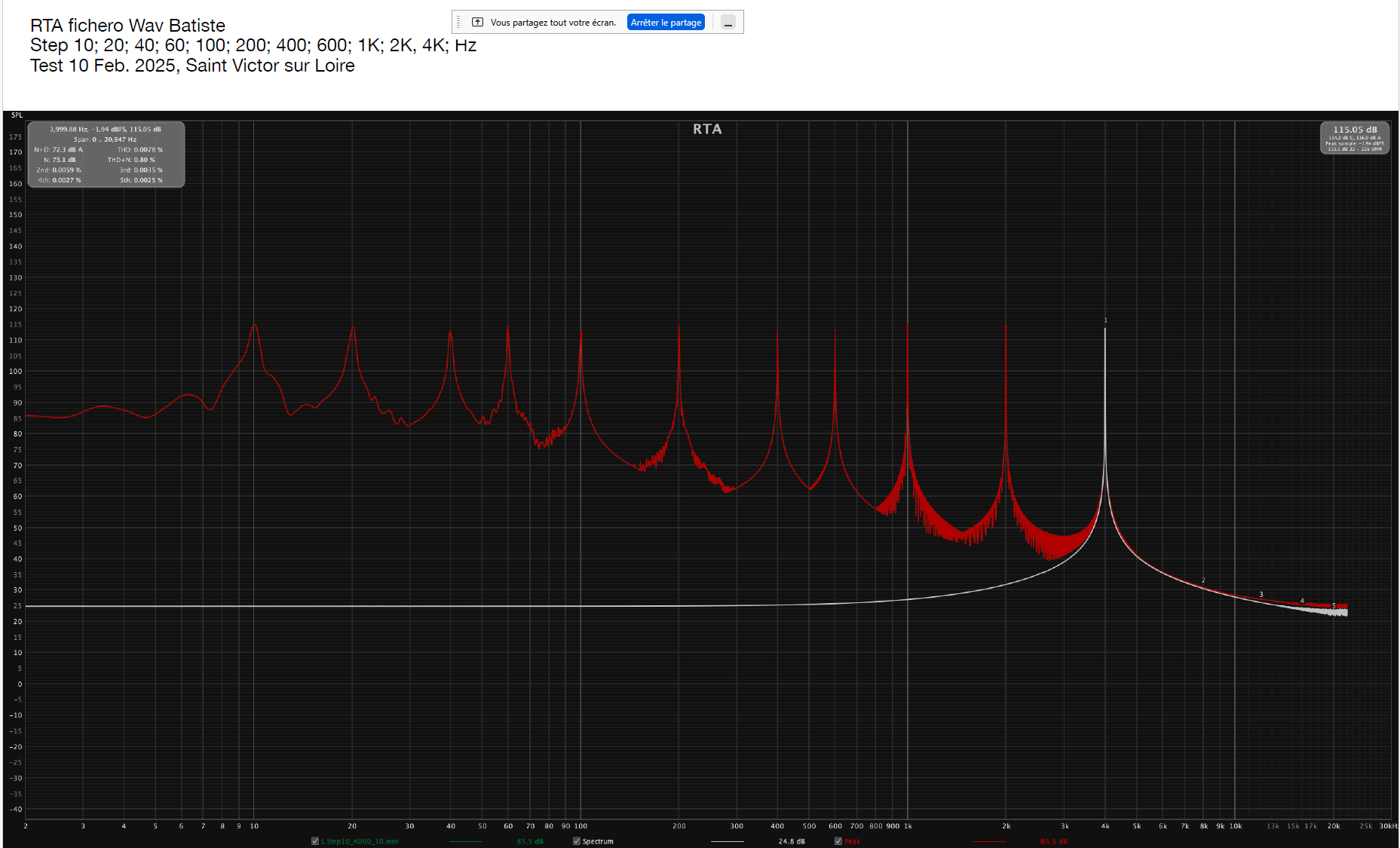Click the SPL axis label
The image size is (1400, 848).
(17, 115)
